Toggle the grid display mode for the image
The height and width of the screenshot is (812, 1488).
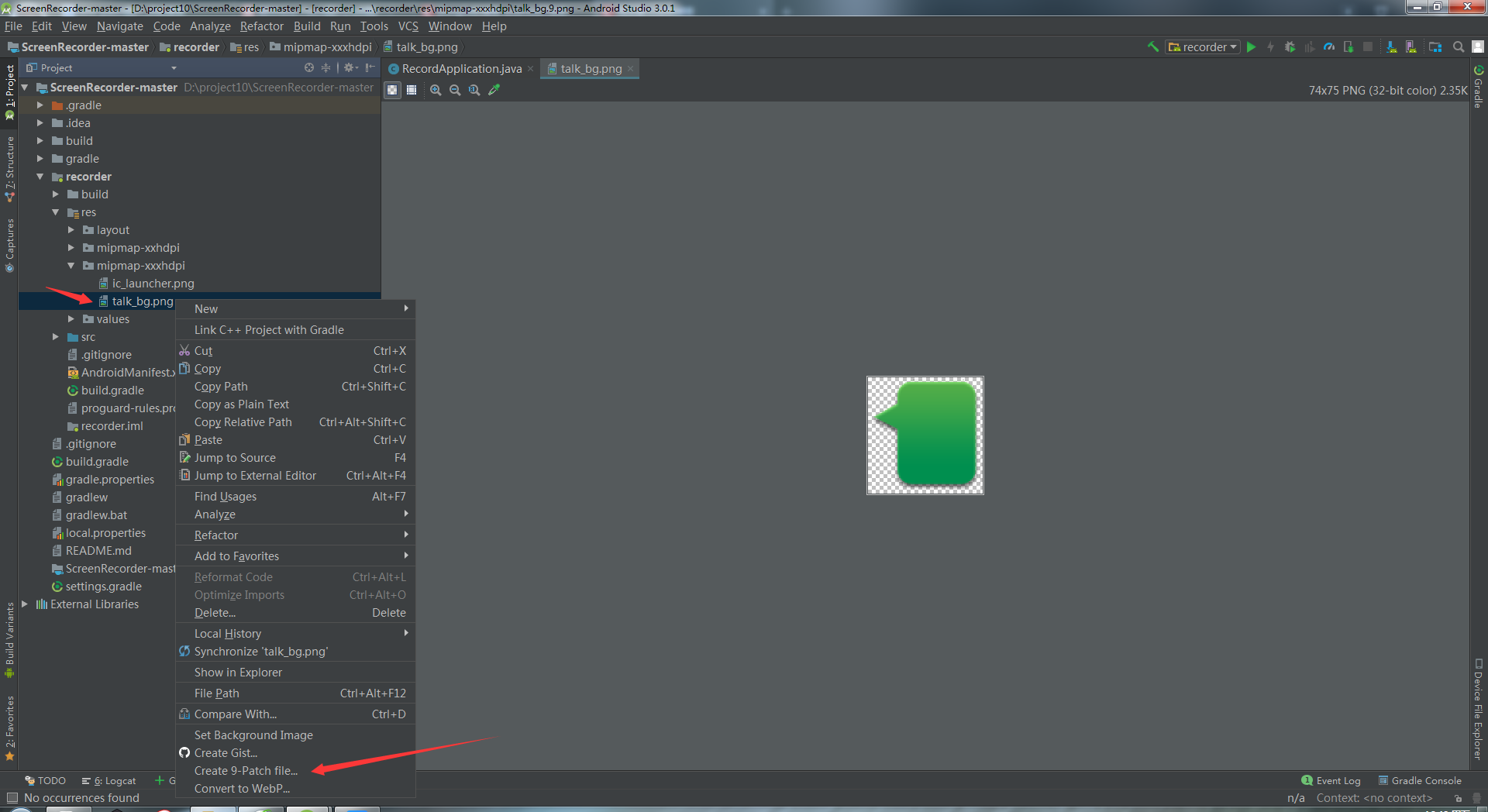412,90
